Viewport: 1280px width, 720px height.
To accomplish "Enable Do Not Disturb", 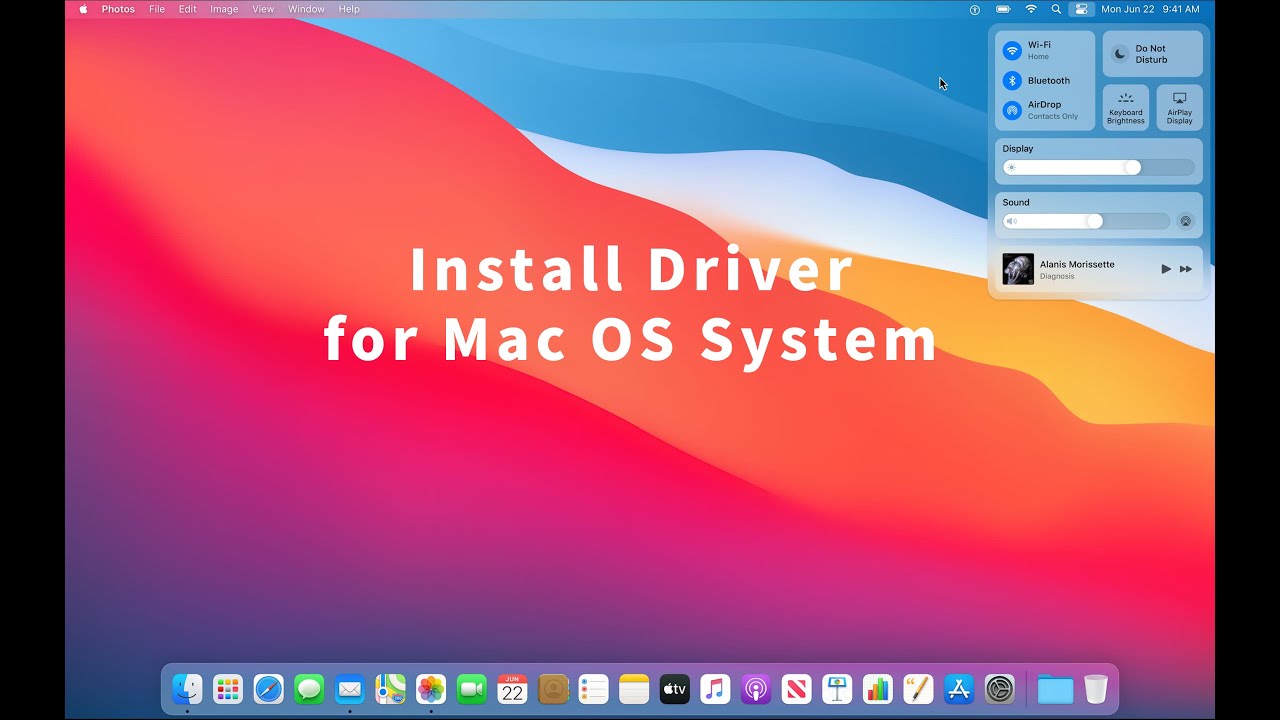I will pyautogui.click(x=1153, y=54).
